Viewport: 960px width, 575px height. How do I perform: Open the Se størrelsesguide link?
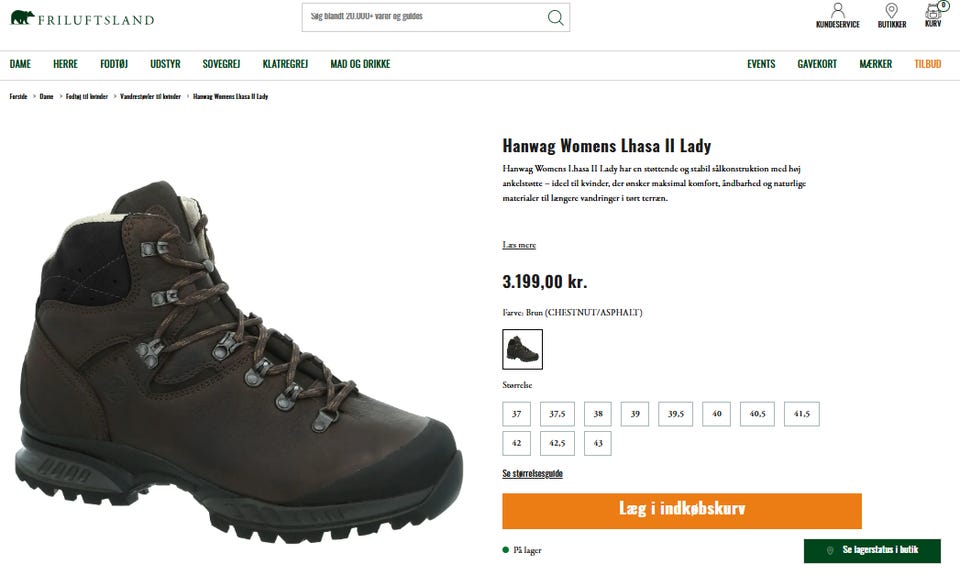[532, 473]
